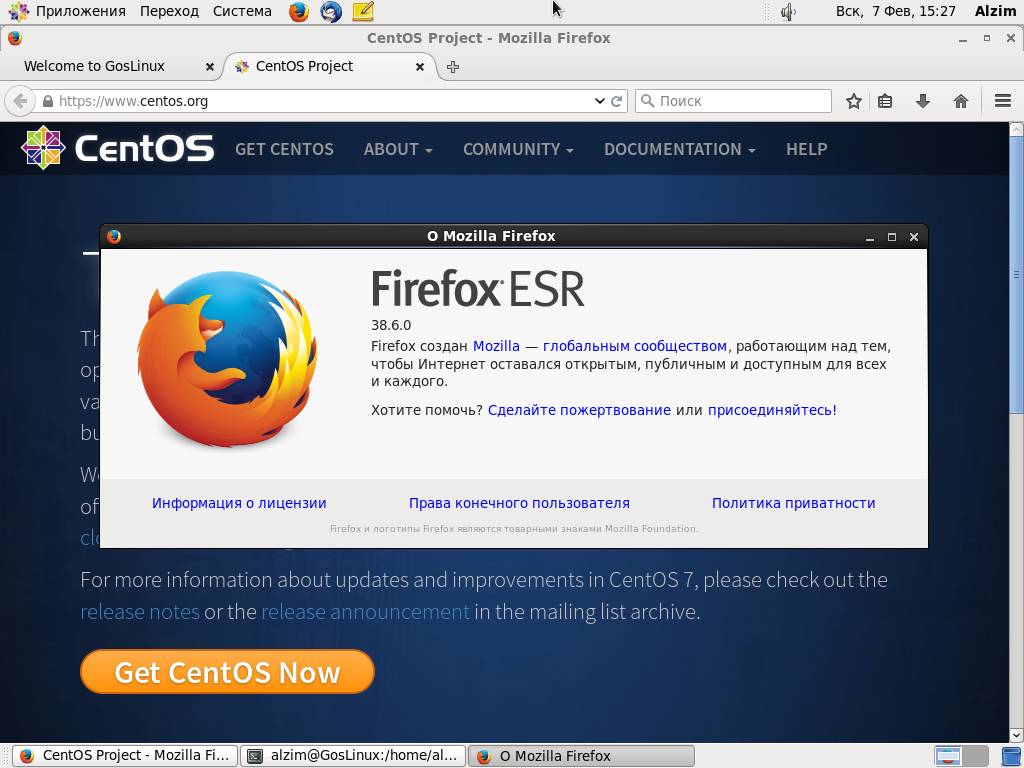Expand the COMMUNITY dropdown
This screenshot has height=768, width=1024.
518,149
